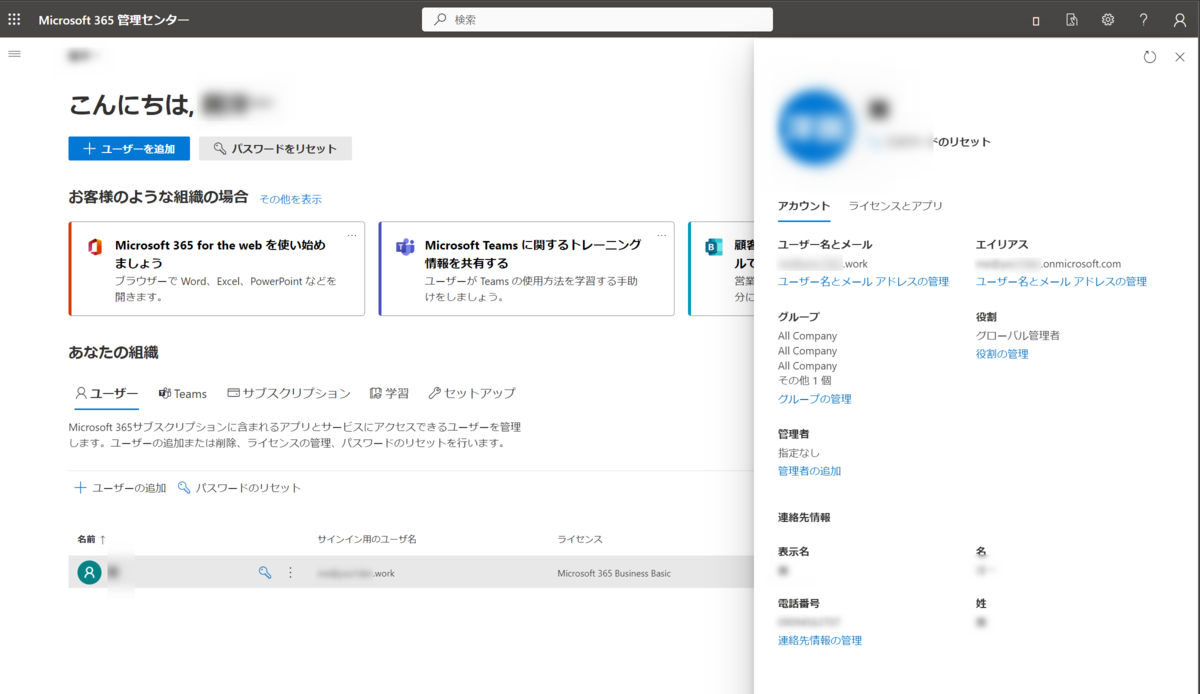Viewport: 1200px width, 694px height.
Task: Click the パスワードをリセット gray button
Action: coord(275,149)
